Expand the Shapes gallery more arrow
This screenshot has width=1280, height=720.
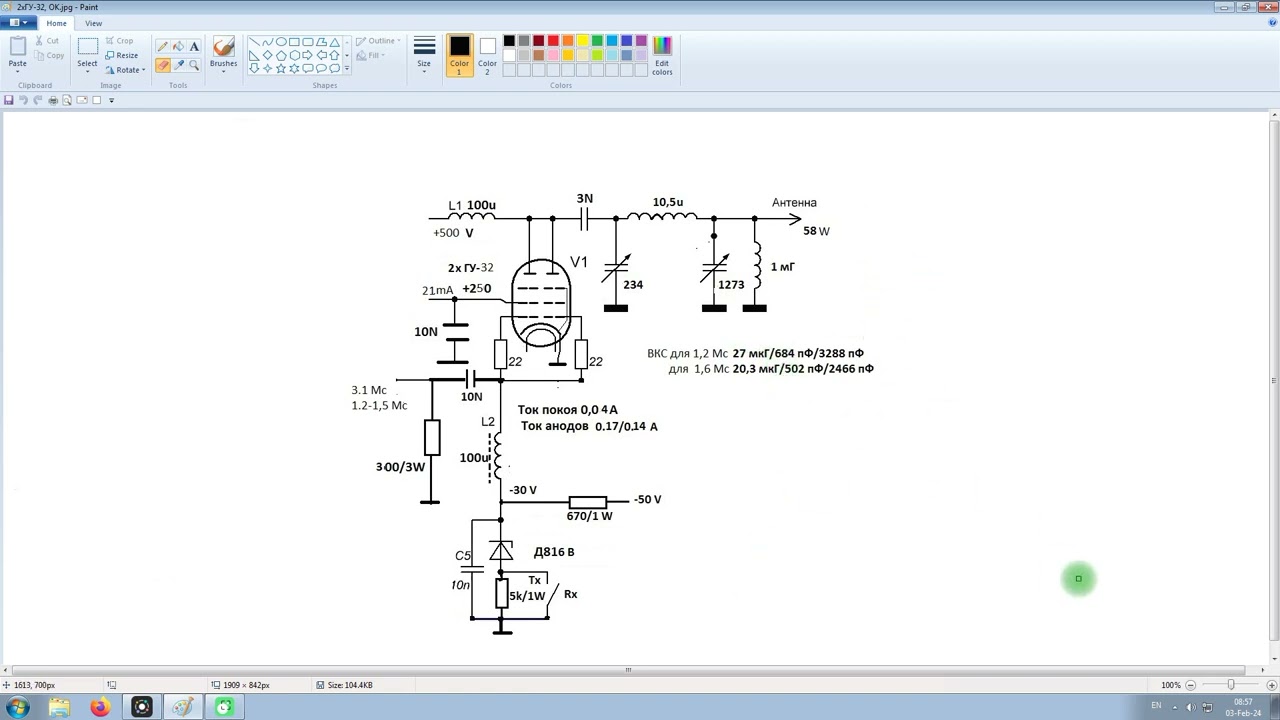coord(347,68)
